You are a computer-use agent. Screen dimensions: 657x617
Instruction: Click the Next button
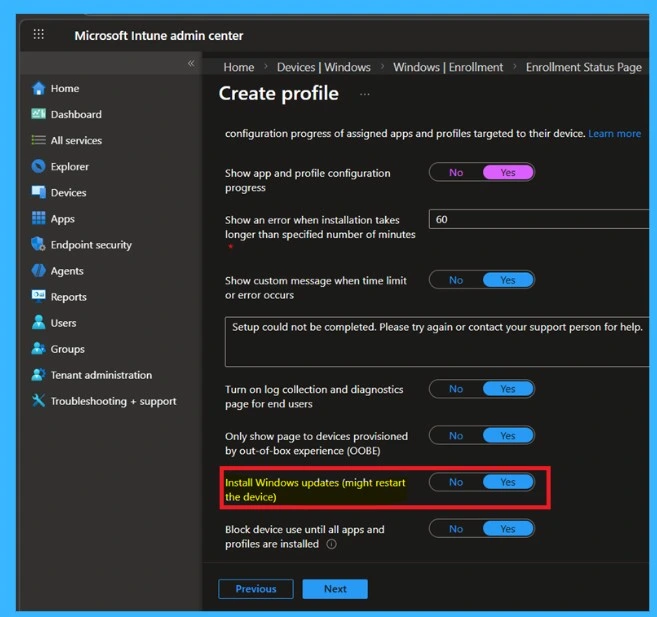click(335, 589)
